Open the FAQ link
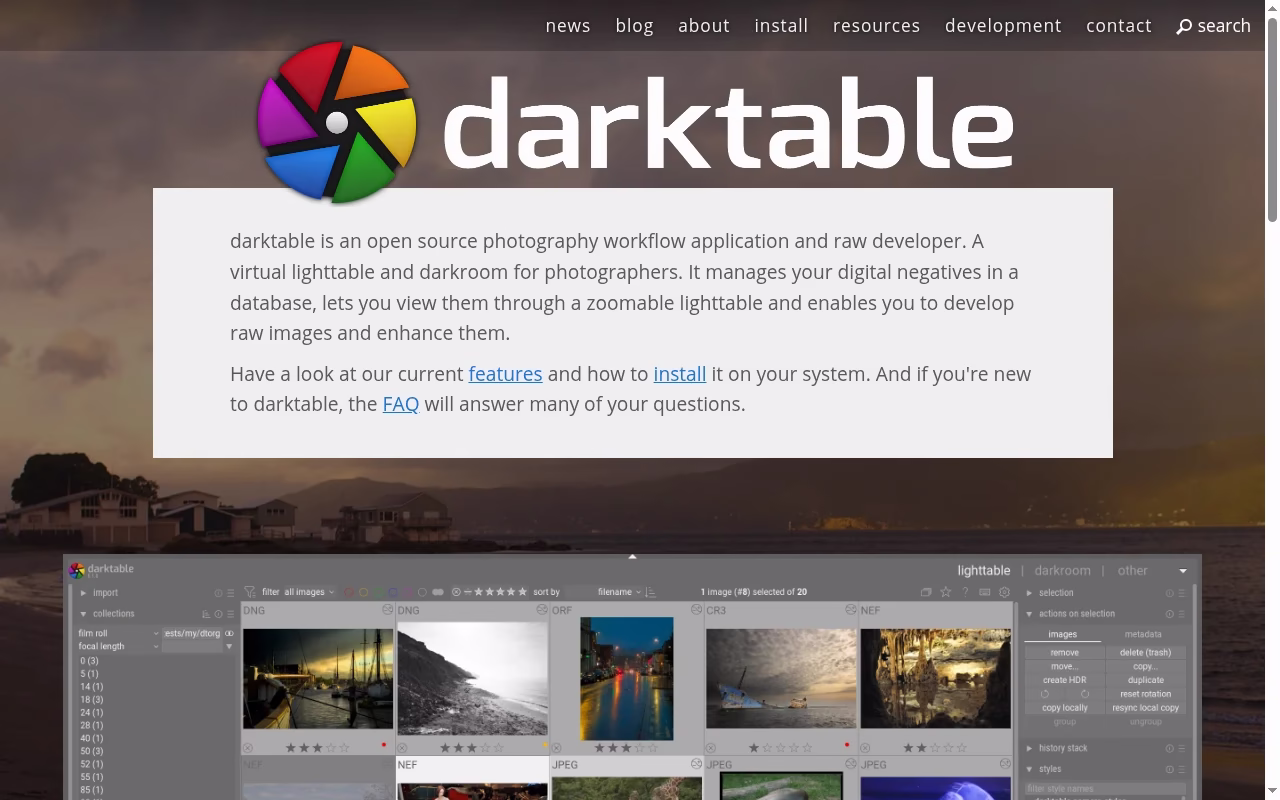The image size is (1280, 800). point(401,404)
